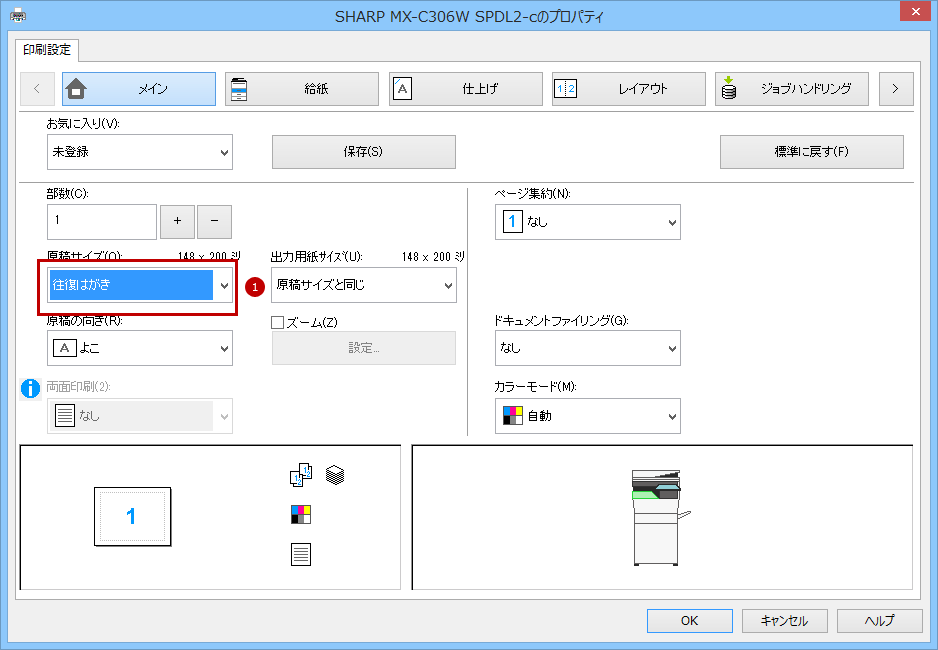Viewport: 938px width, 650px height.
Task: Click the 保存(S) button
Action: 364,152
